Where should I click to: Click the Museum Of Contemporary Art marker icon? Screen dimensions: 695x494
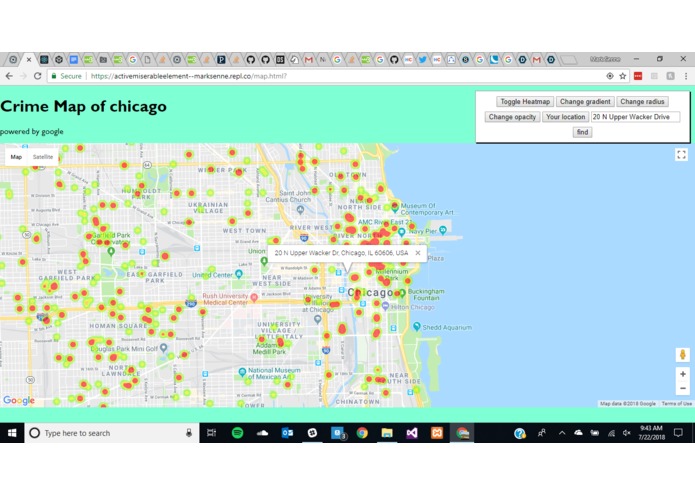(395, 206)
